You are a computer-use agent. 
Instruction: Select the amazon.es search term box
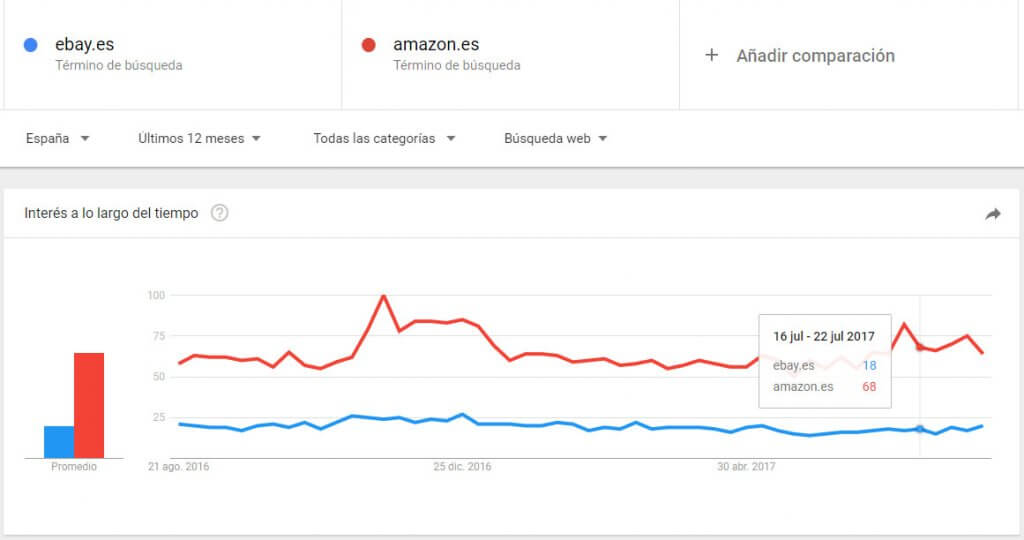pyautogui.click(x=510, y=54)
